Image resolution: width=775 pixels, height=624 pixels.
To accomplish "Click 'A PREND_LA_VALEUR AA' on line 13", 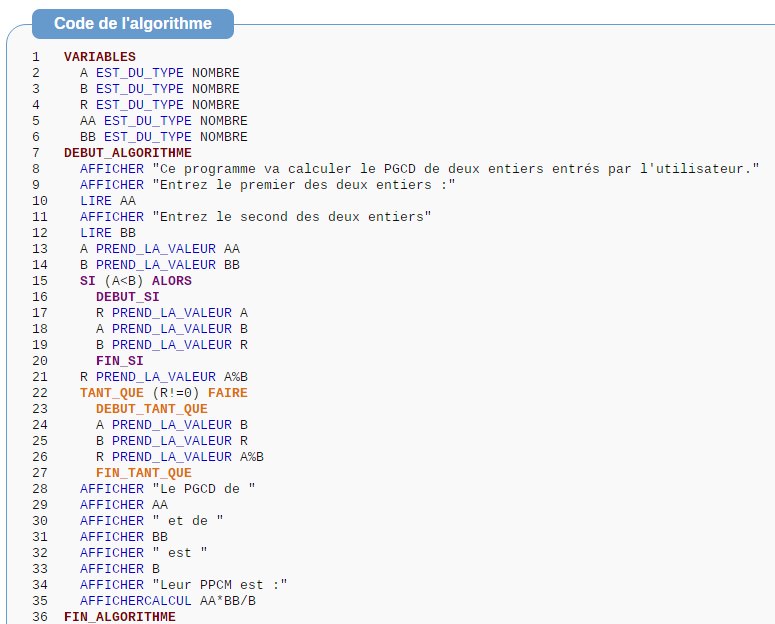I will [160, 249].
